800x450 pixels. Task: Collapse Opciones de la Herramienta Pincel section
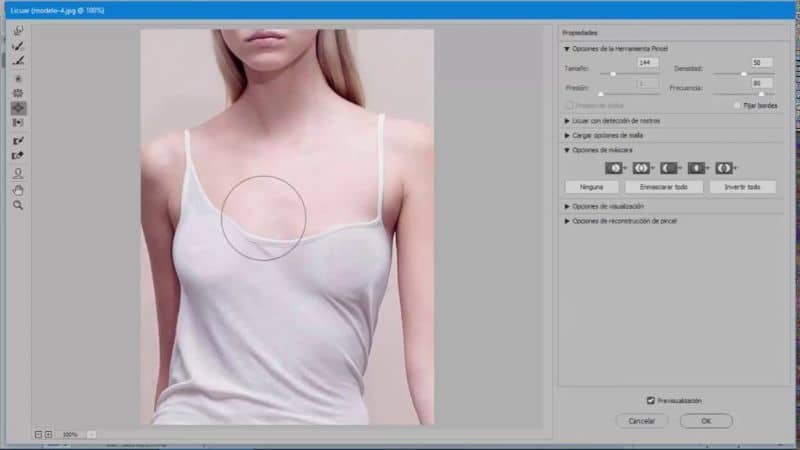click(x=566, y=49)
